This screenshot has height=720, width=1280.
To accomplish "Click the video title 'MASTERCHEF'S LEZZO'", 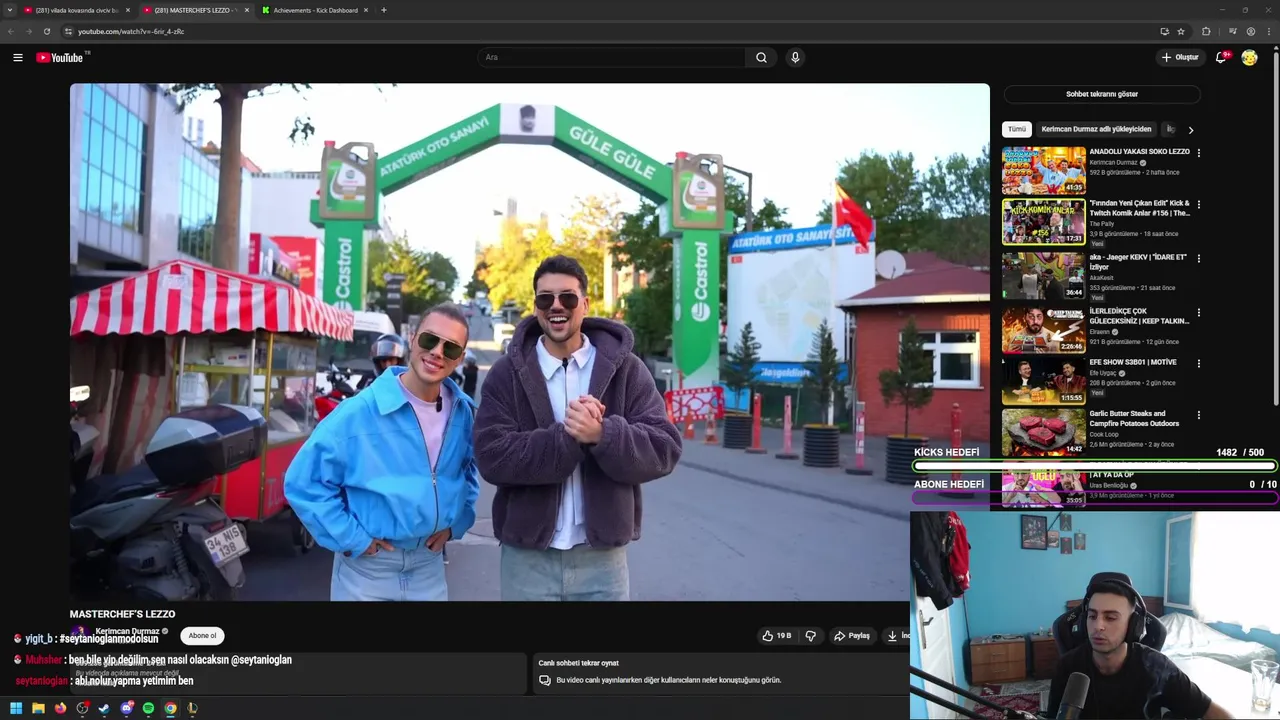I will coord(122,614).
